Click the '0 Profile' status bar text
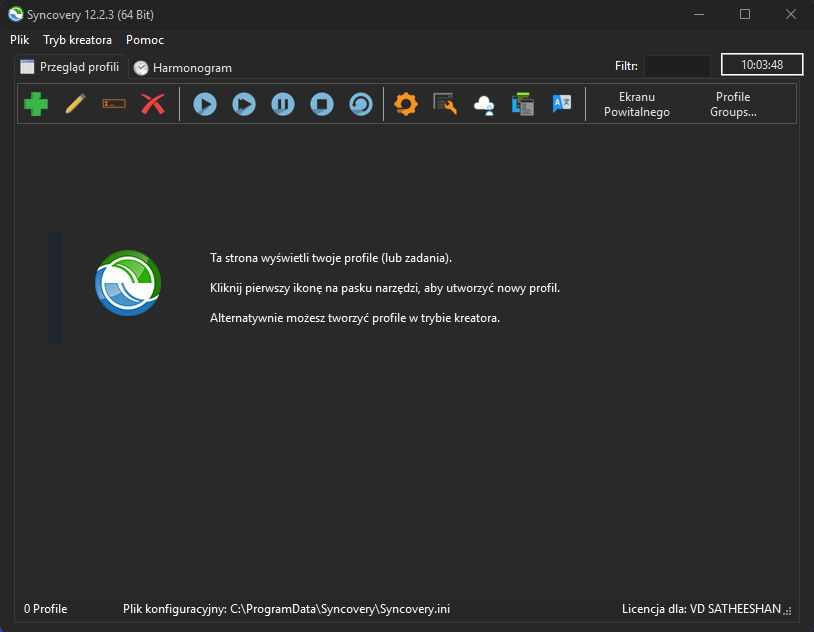 [46, 609]
